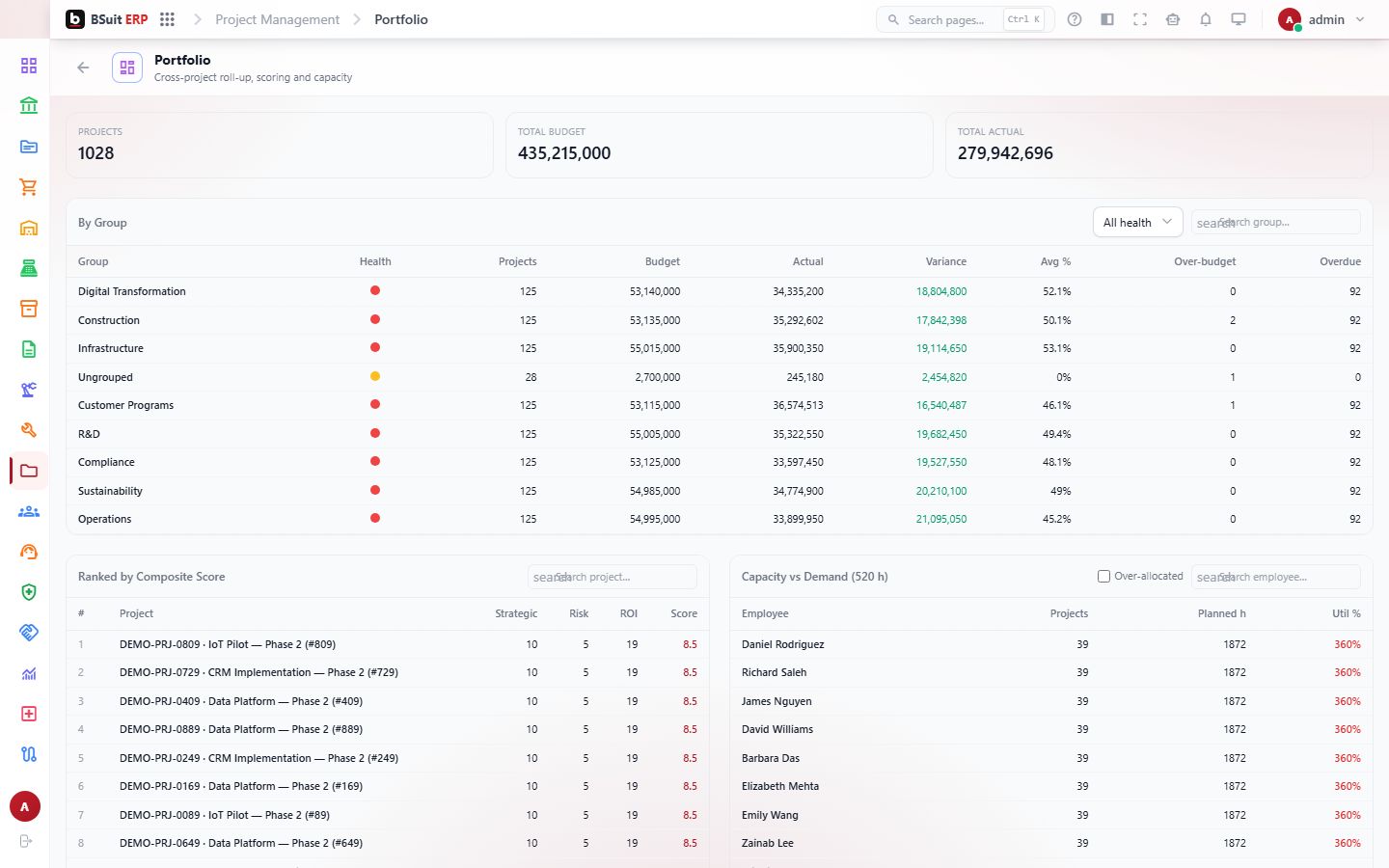Open the AI assistant robot icon
This screenshot has height=868, width=1389.
1173,19
